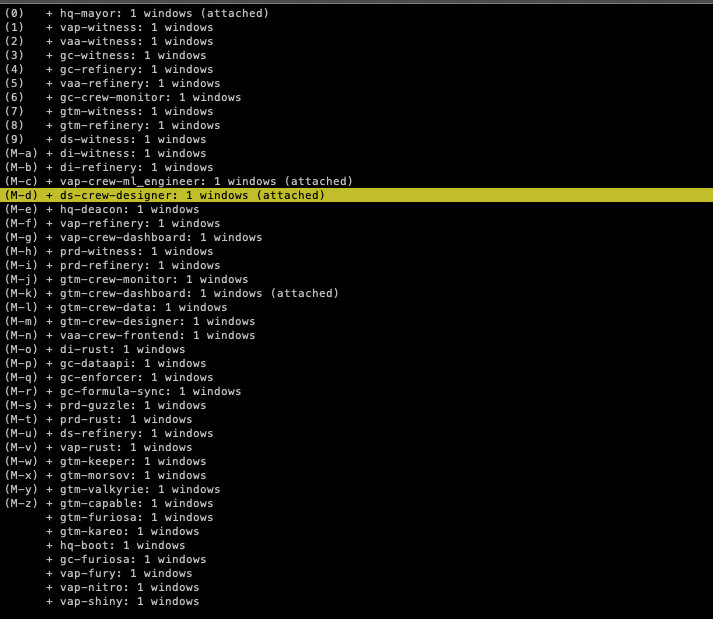713x619 pixels.
Task: Click the (M-d) shortcut label
Action: tap(21, 196)
